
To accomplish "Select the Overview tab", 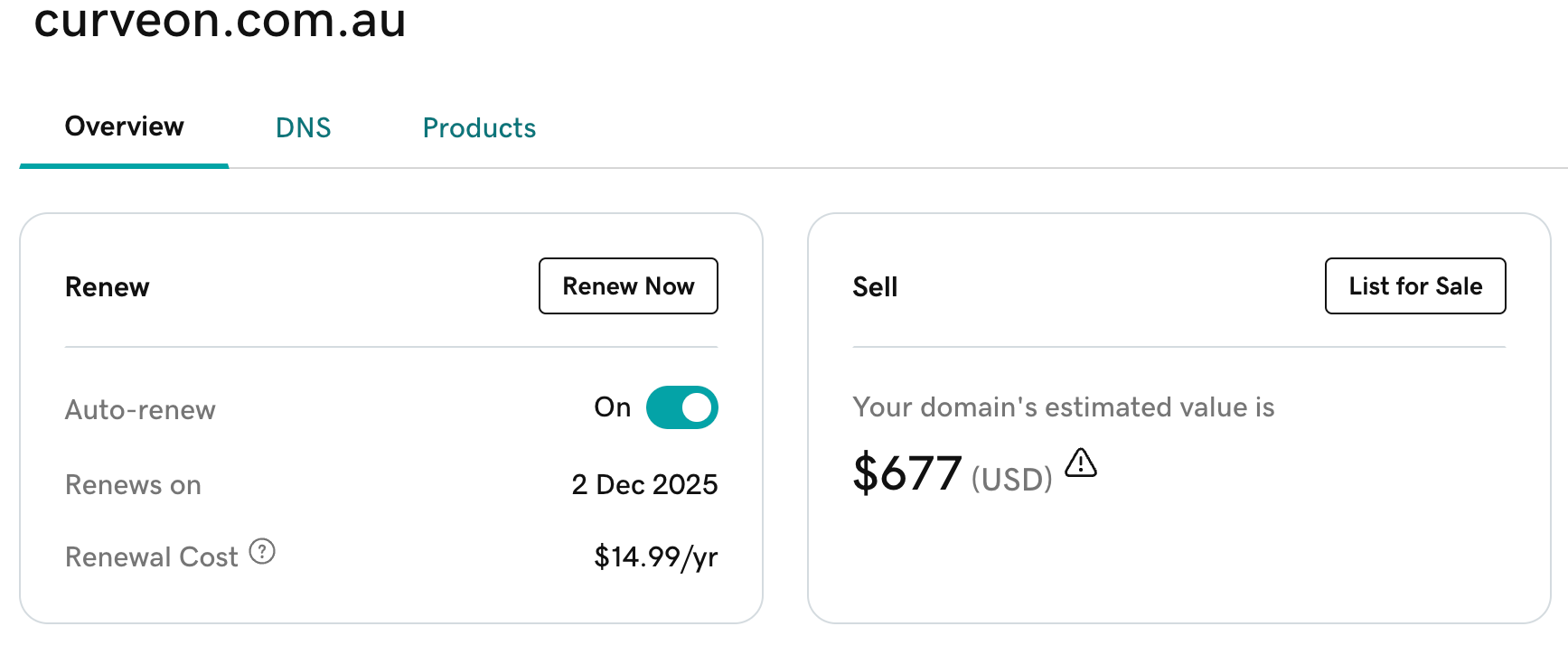I will (x=125, y=126).
